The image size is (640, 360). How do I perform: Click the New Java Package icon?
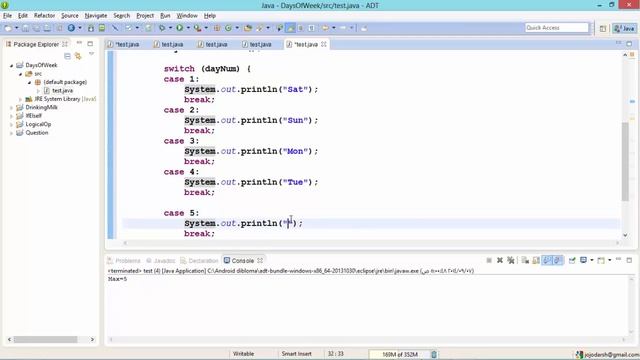click(217, 28)
